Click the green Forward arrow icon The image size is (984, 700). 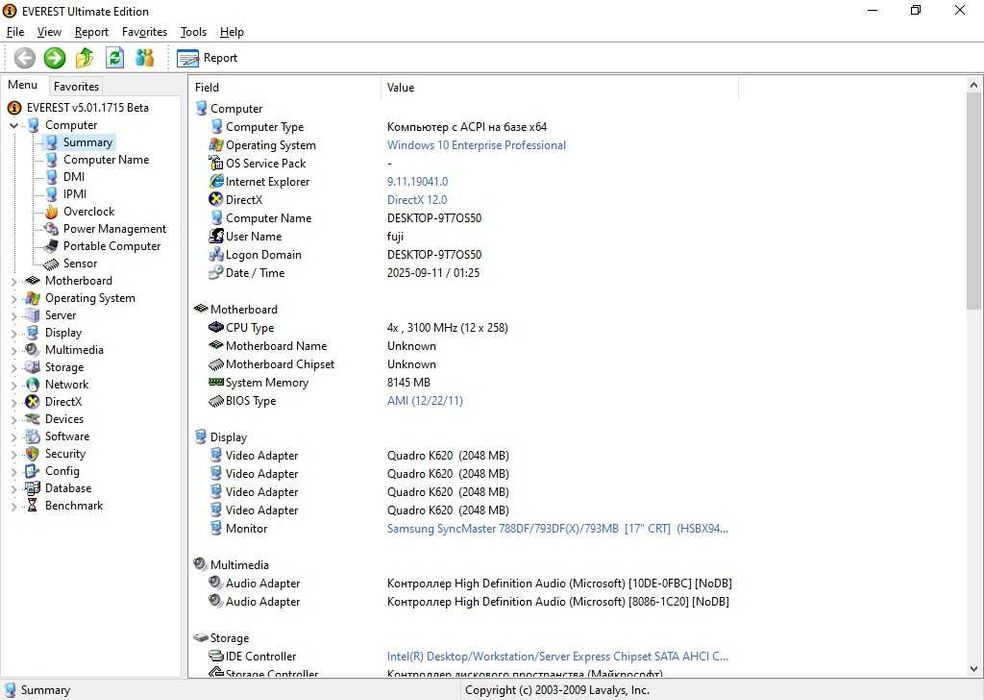click(x=55, y=58)
